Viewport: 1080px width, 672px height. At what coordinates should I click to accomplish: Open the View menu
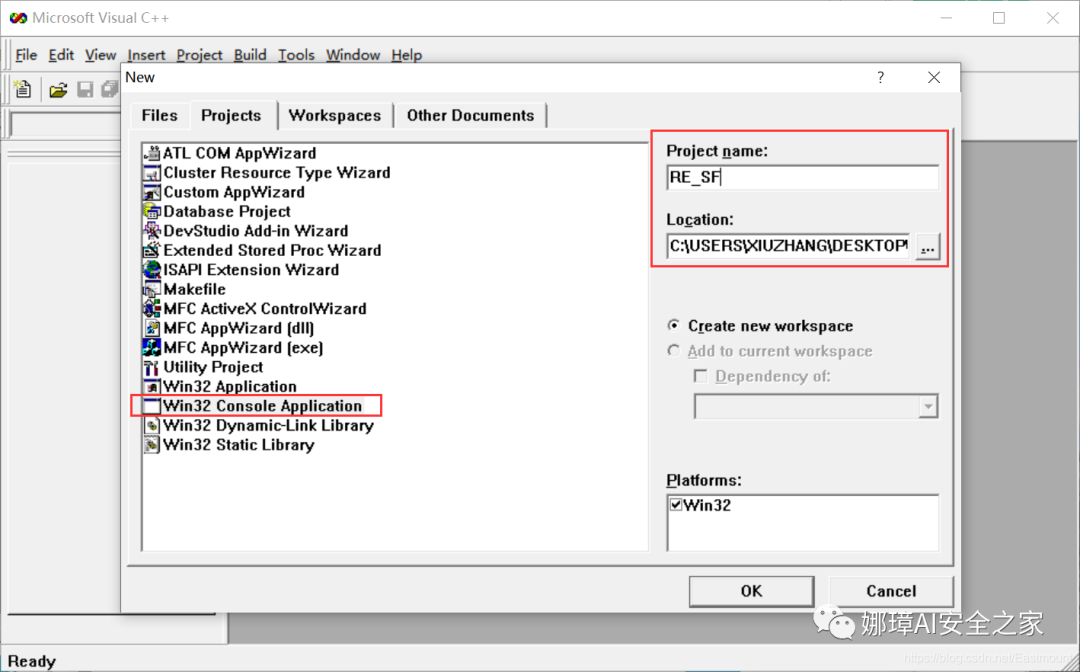coord(101,55)
